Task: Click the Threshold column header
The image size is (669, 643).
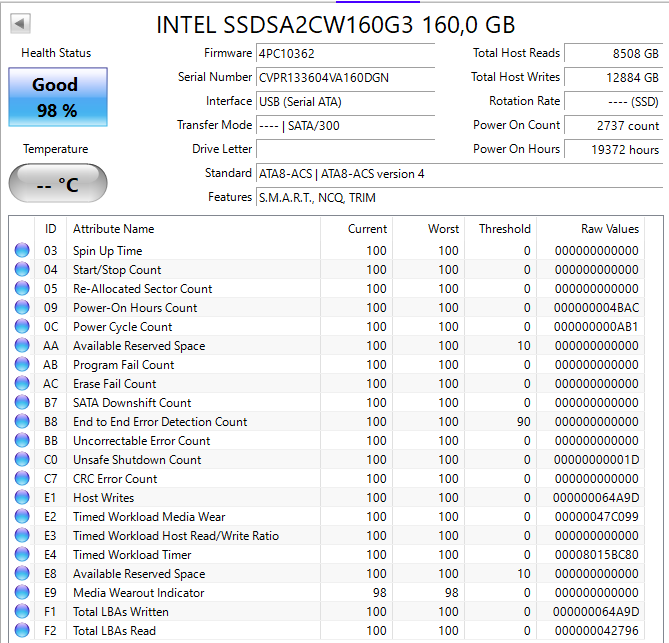Action: click(504, 229)
